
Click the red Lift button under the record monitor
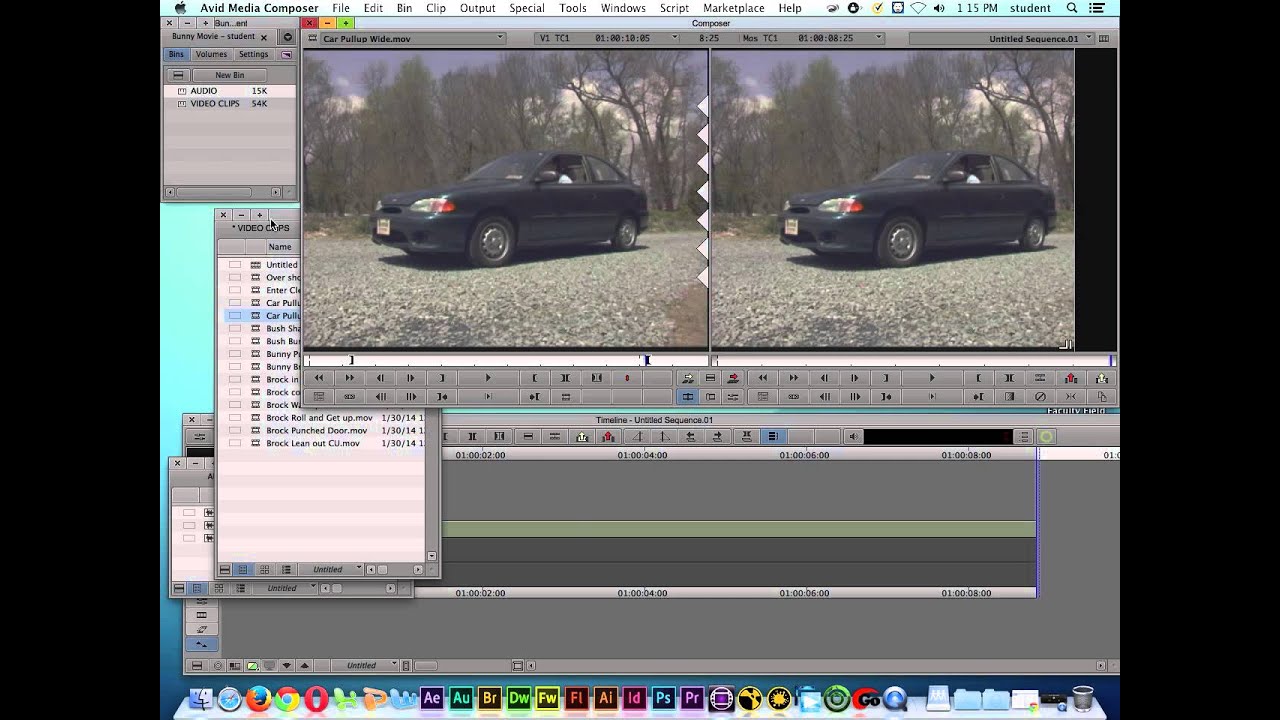point(1071,378)
